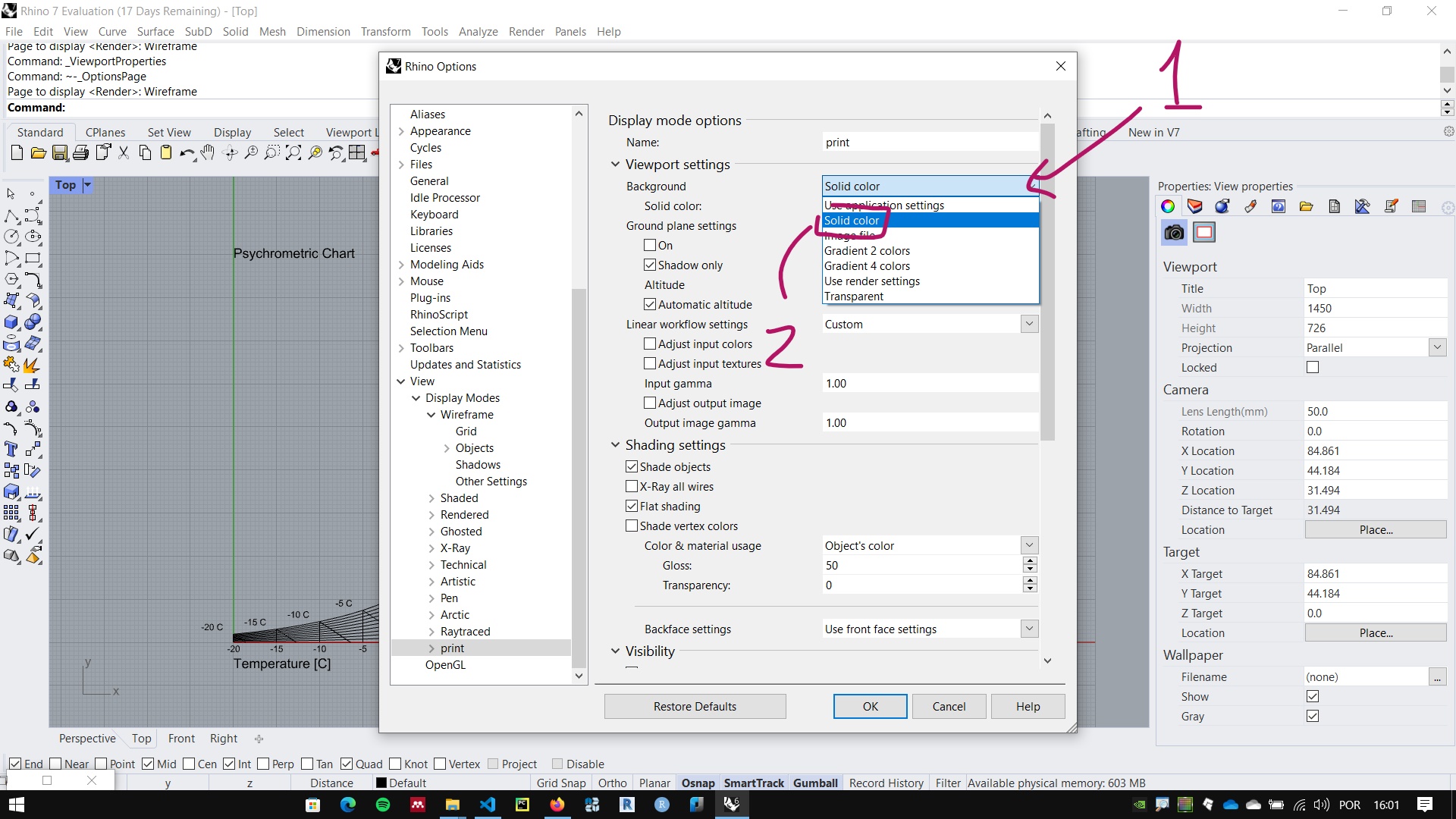The height and width of the screenshot is (819, 1456).
Task: Toggle the Shadow only checkbox
Action: click(x=650, y=265)
